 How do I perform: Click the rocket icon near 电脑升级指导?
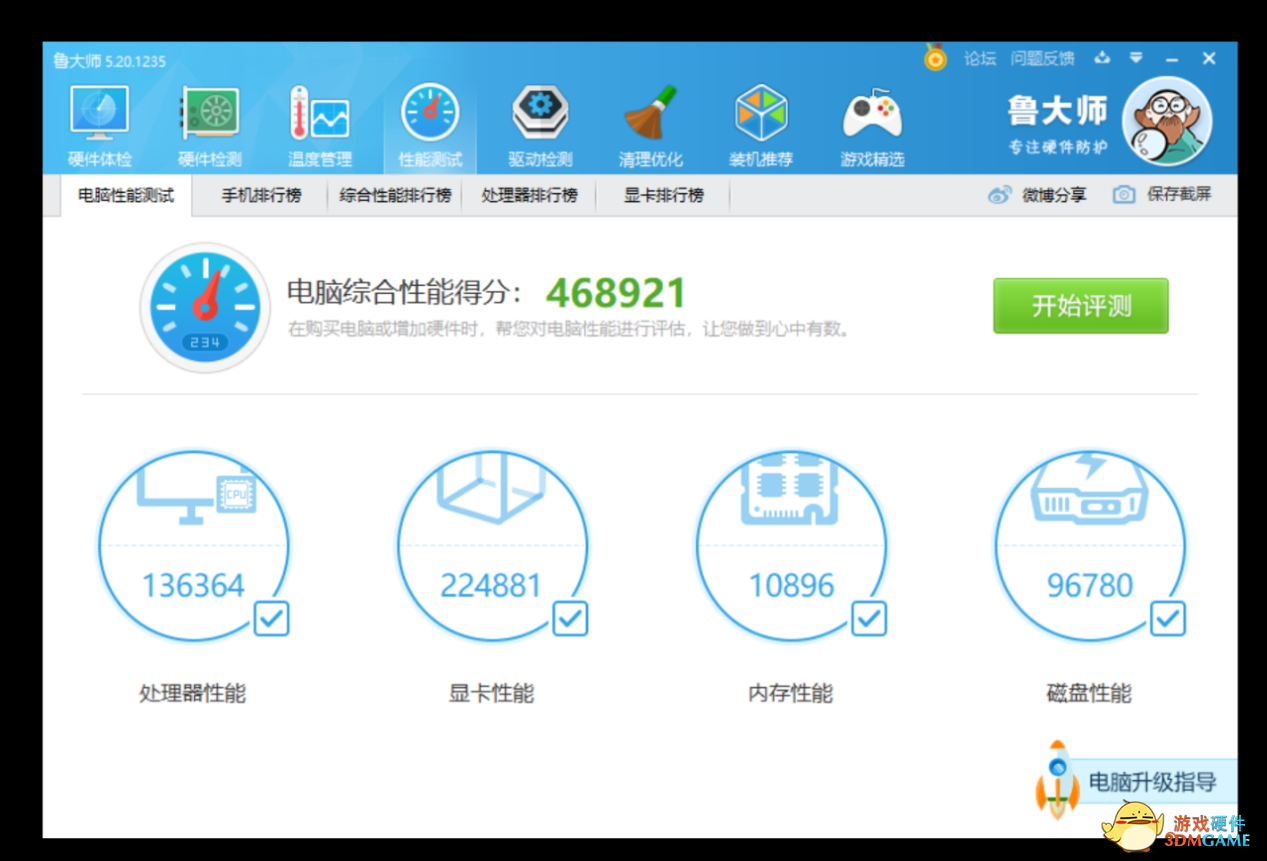tap(1057, 780)
